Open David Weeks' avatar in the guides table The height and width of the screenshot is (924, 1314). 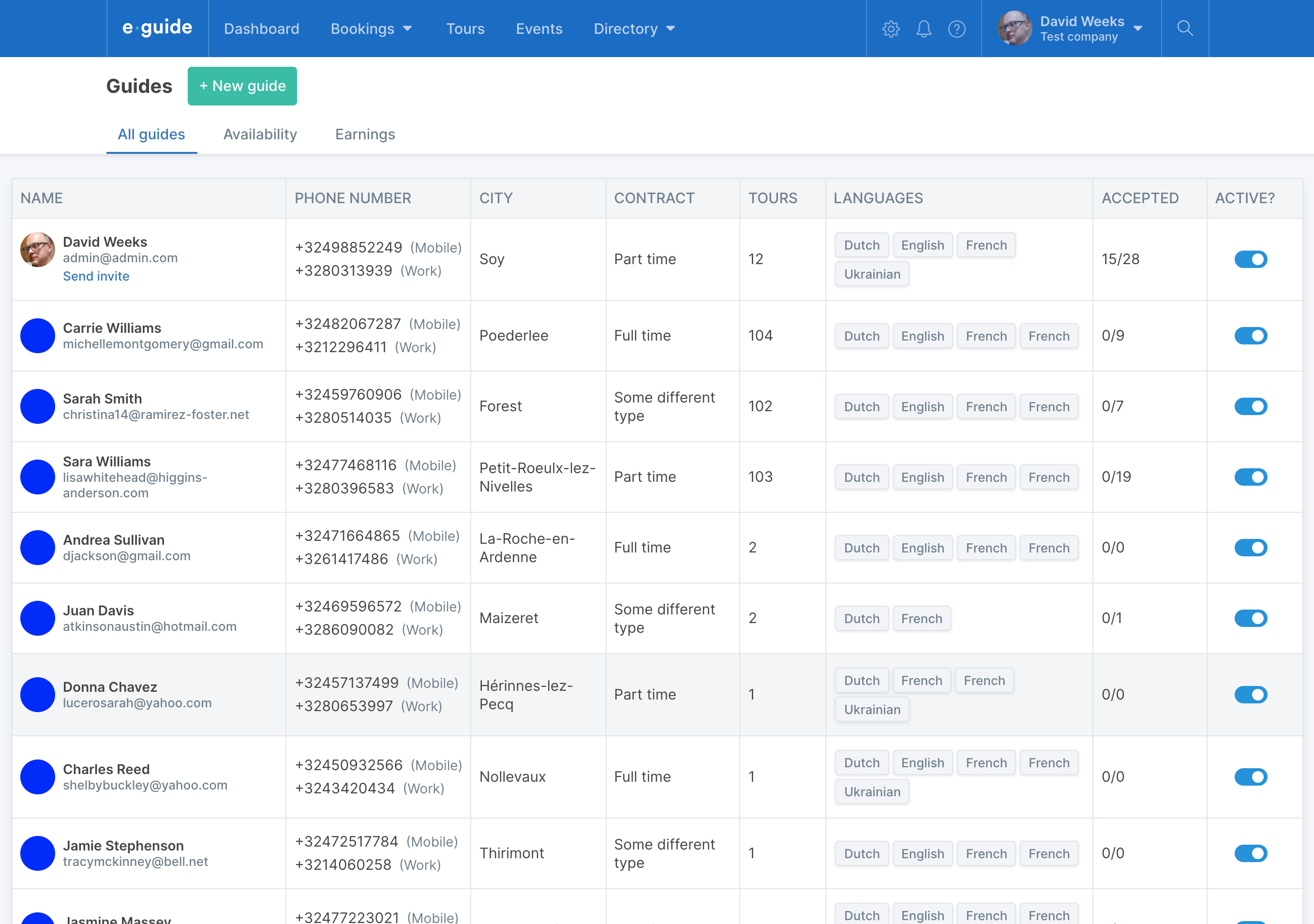click(x=37, y=250)
